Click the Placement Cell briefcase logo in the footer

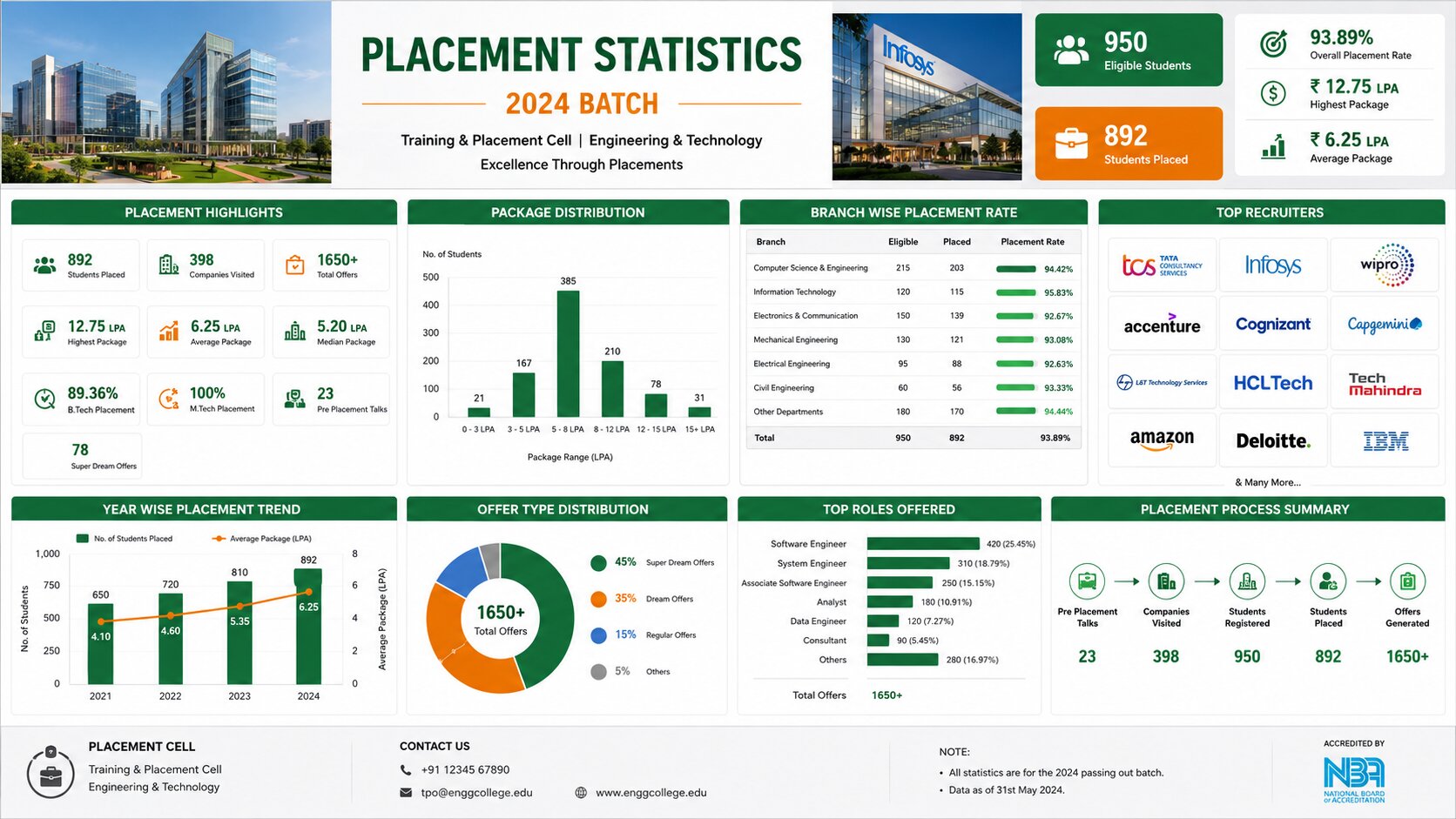pyautogui.click(x=51, y=772)
